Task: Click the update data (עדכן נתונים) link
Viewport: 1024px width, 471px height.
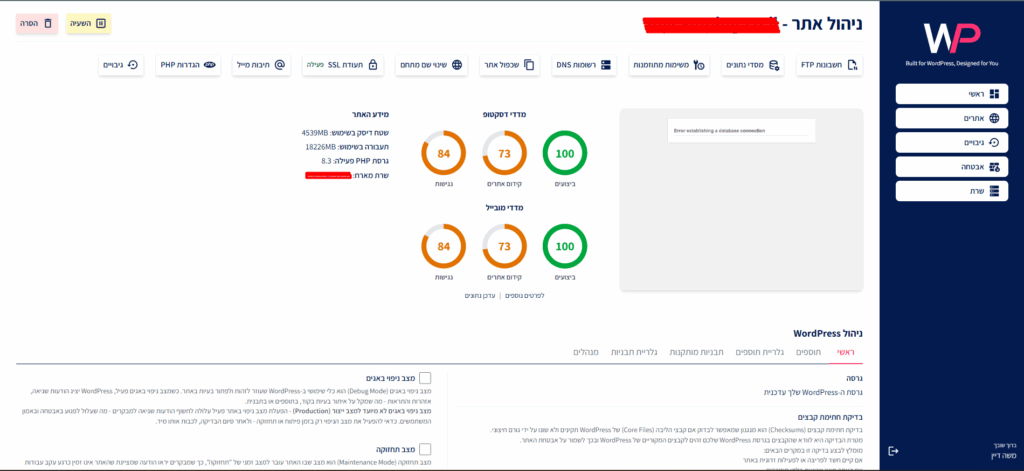Action: coord(480,295)
